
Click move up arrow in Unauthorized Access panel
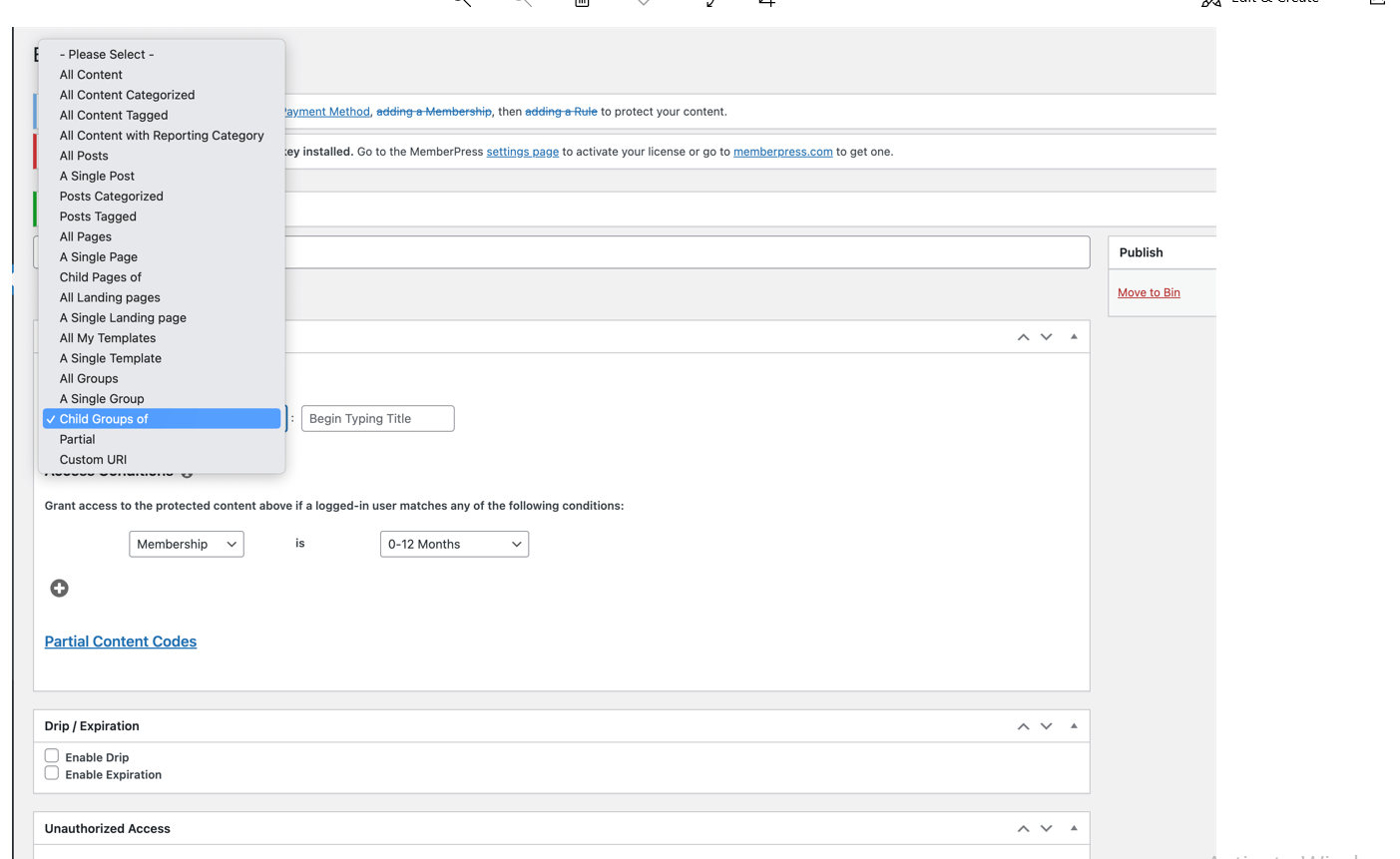pos(1023,828)
